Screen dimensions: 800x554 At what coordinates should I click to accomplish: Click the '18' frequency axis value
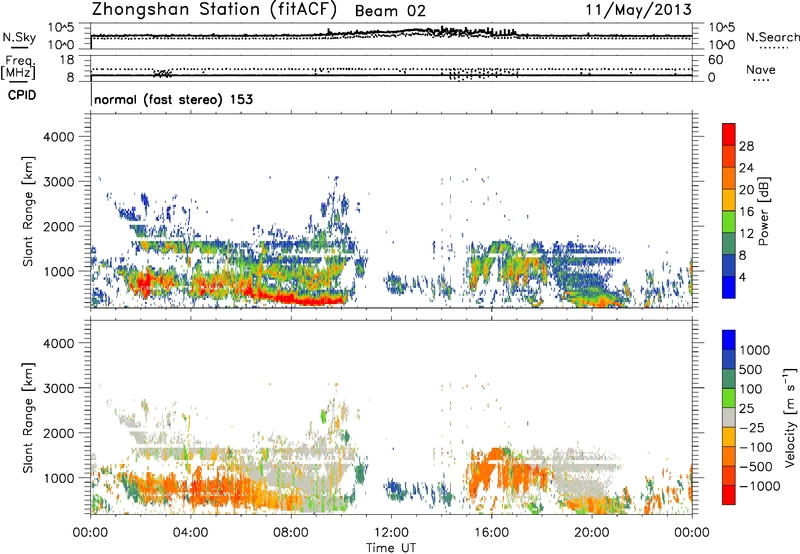pos(67,60)
